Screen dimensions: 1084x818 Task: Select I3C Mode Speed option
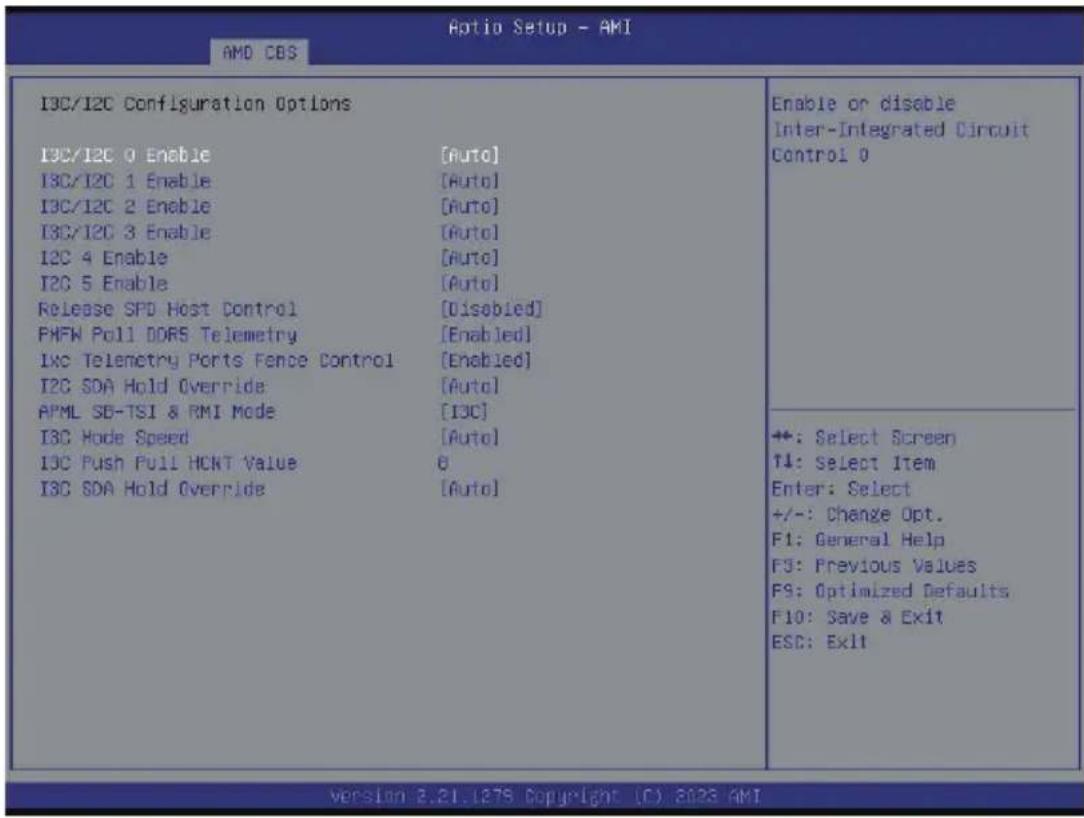pyautogui.click(x=114, y=438)
